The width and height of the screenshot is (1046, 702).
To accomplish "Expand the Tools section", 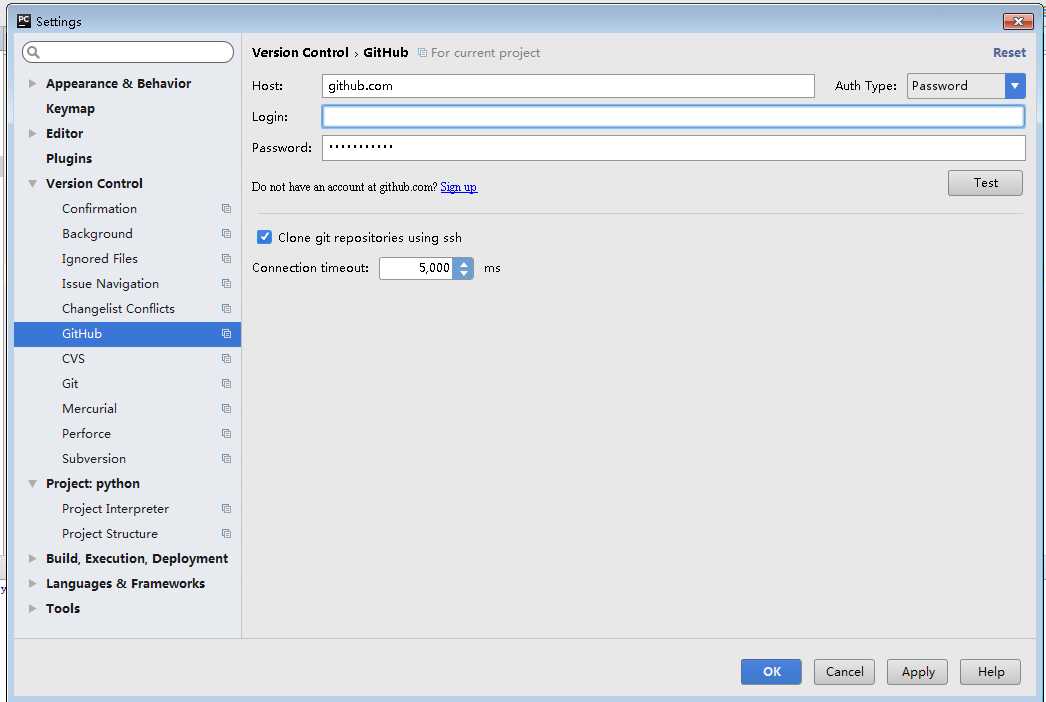I will pos(32,609).
